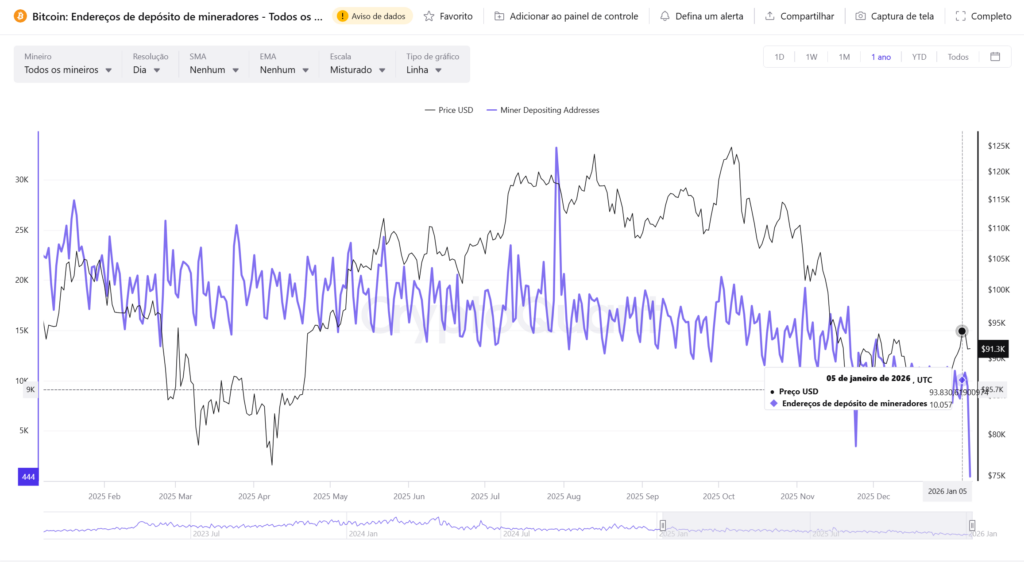Open the Mineiro dropdown
The height and width of the screenshot is (562, 1024).
(68, 70)
